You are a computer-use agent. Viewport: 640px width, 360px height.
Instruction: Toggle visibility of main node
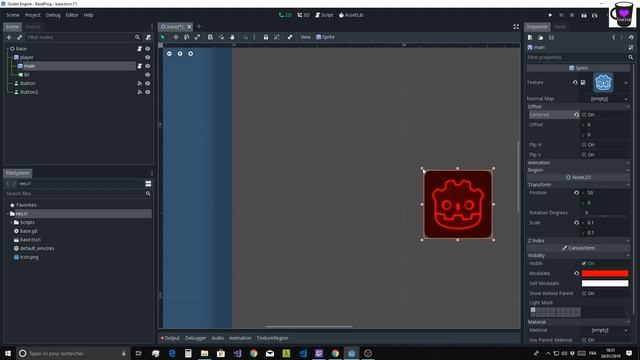(x=148, y=66)
